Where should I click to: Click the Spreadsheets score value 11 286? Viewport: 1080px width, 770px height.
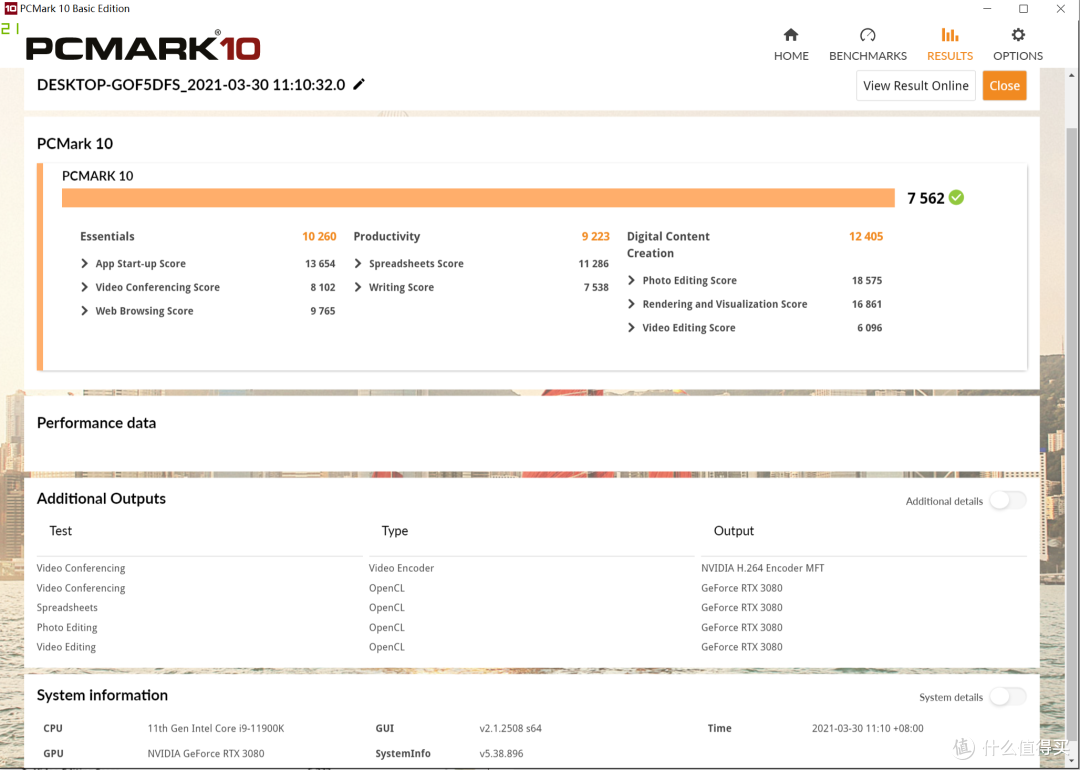point(594,264)
